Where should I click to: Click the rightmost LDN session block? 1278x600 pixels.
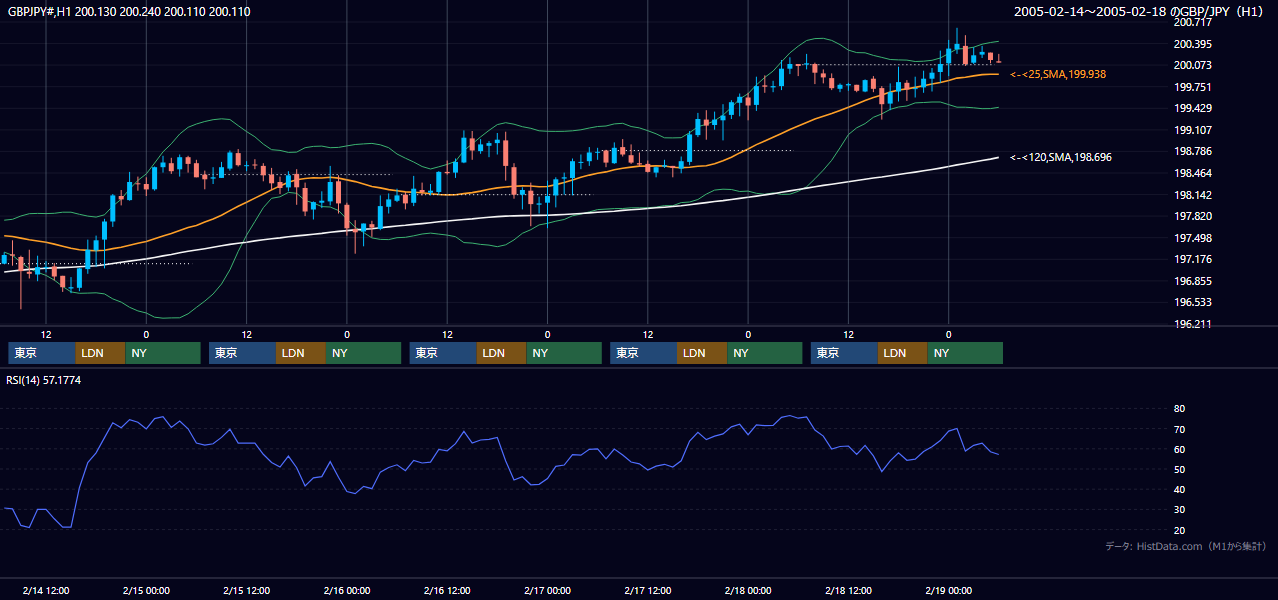click(x=903, y=353)
